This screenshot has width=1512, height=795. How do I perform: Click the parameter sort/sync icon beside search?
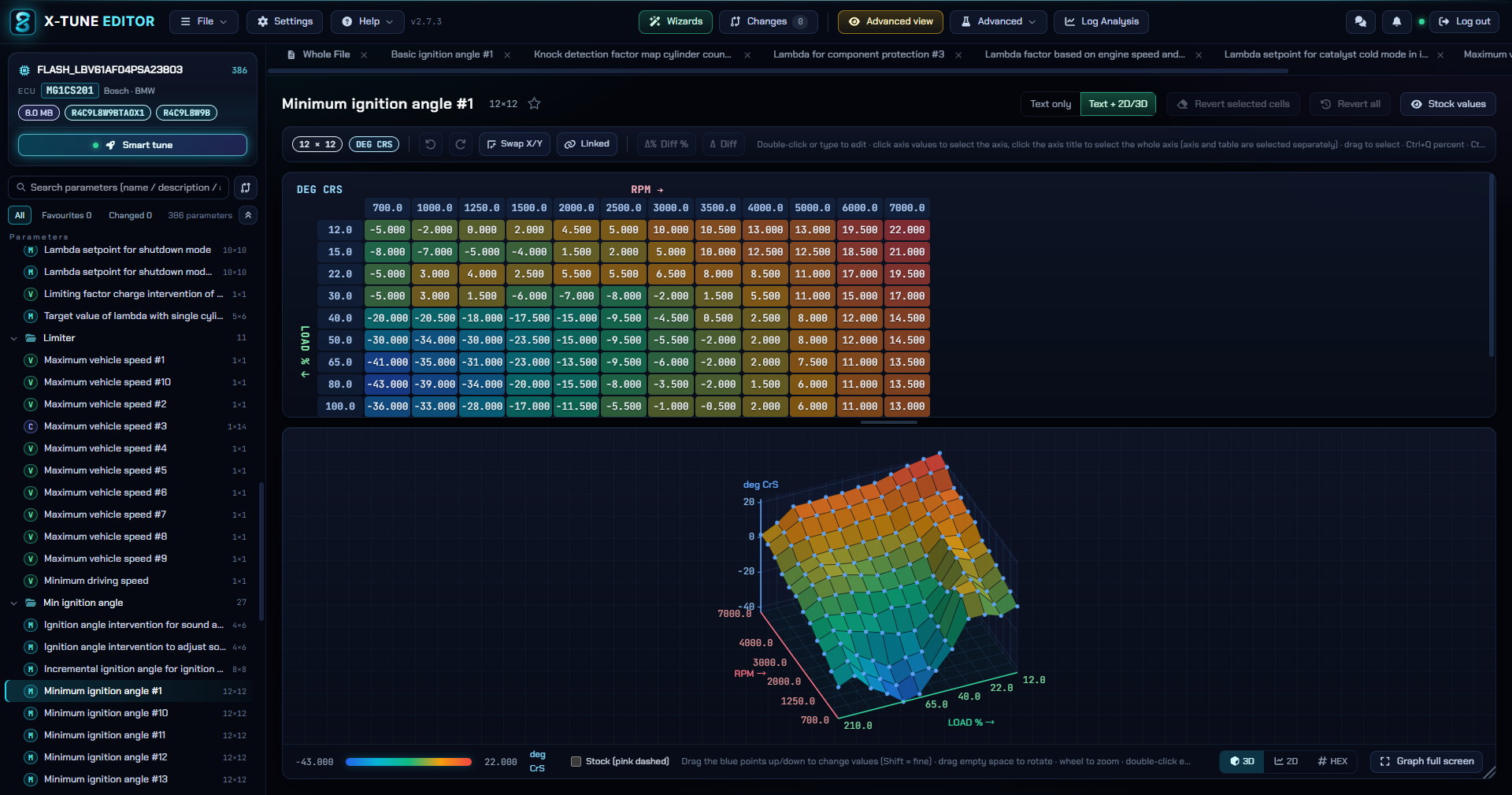tap(246, 188)
